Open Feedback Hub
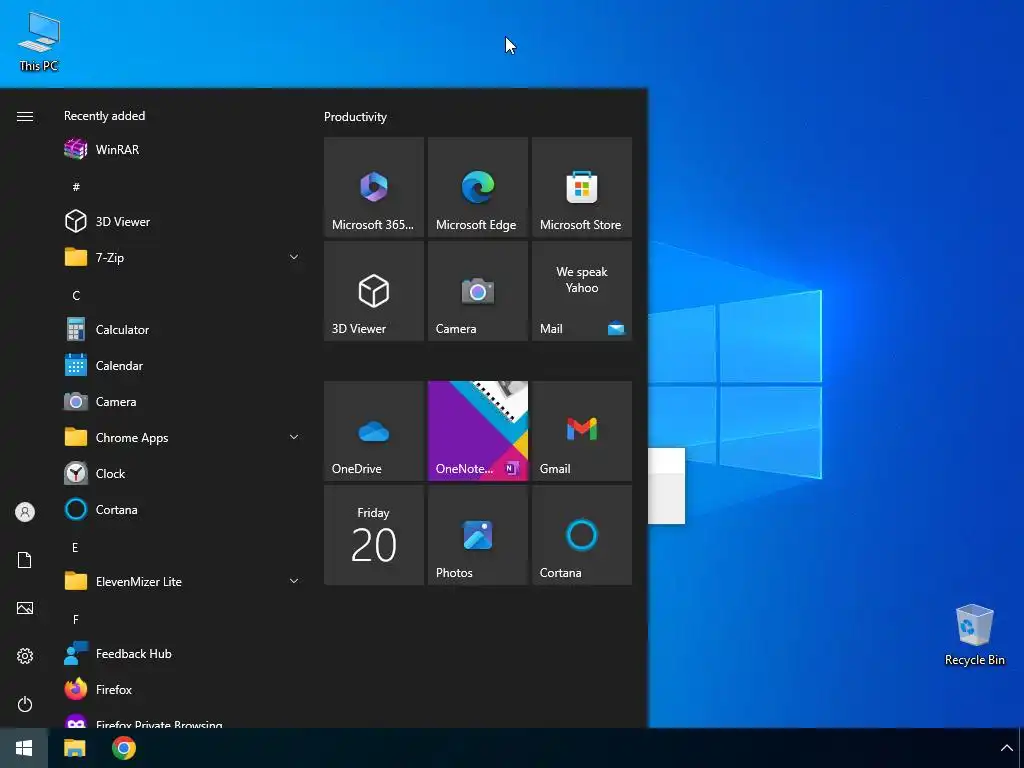Screen dimensions: 1024x768 click(182, 654)
